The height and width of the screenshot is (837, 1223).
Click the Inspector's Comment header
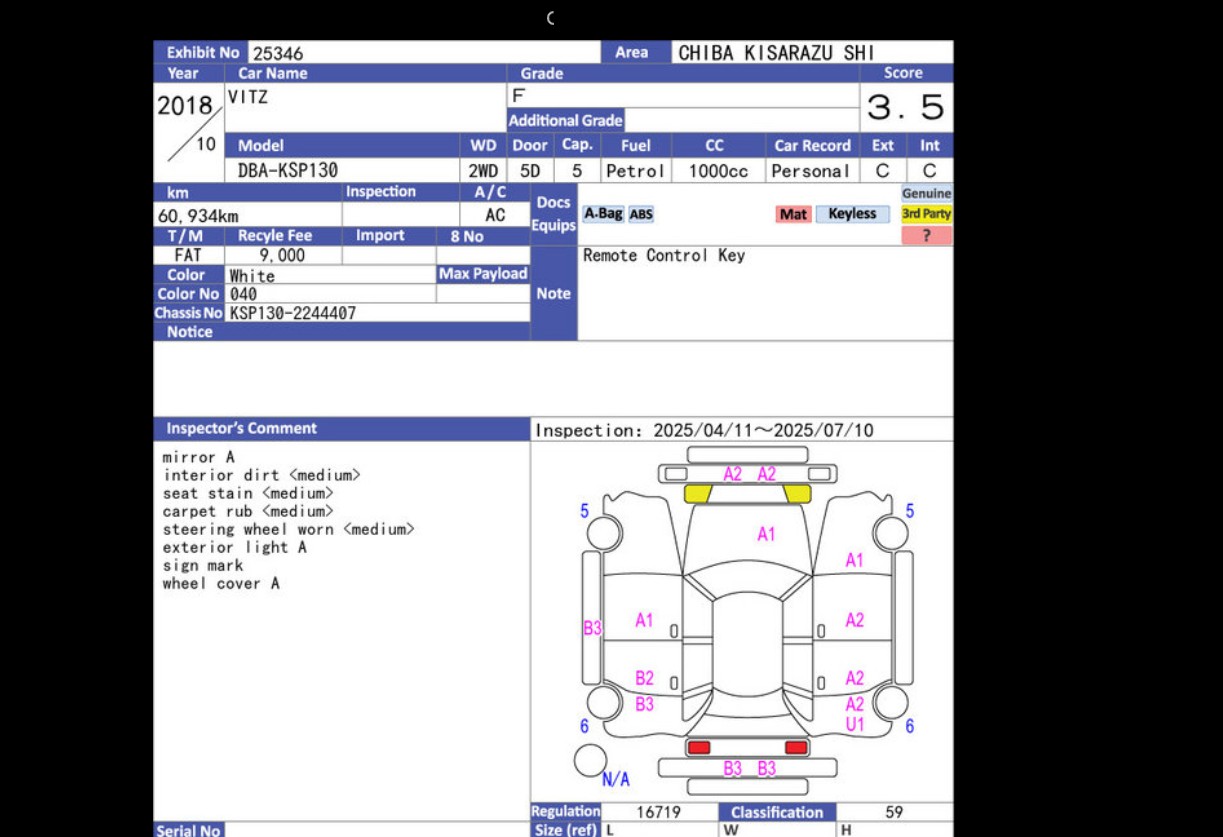(241, 428)
